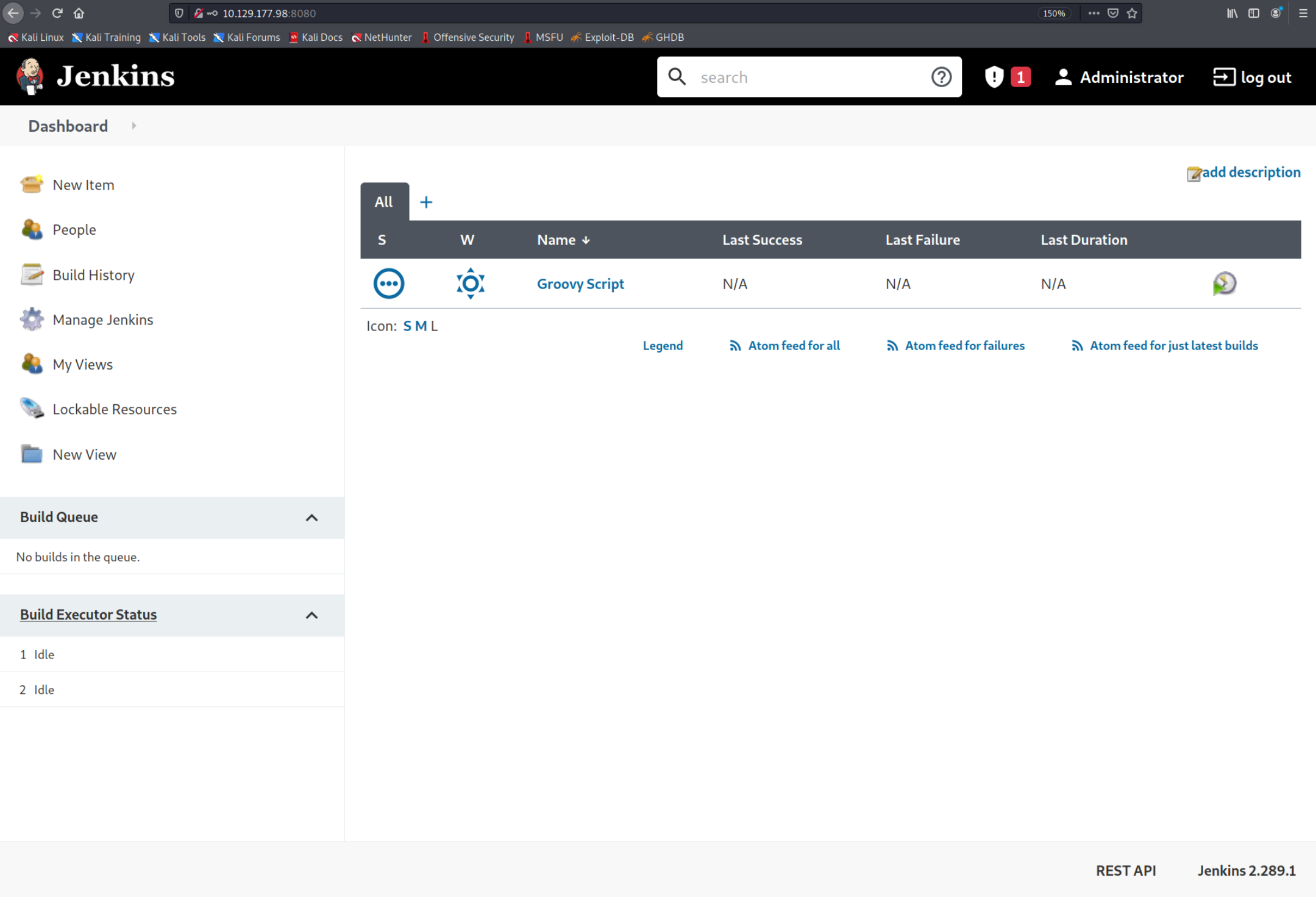The width and height of the screenshot is (1316, 897).
Task: Sort by Last Success column
Action: [x=762, y=240]
